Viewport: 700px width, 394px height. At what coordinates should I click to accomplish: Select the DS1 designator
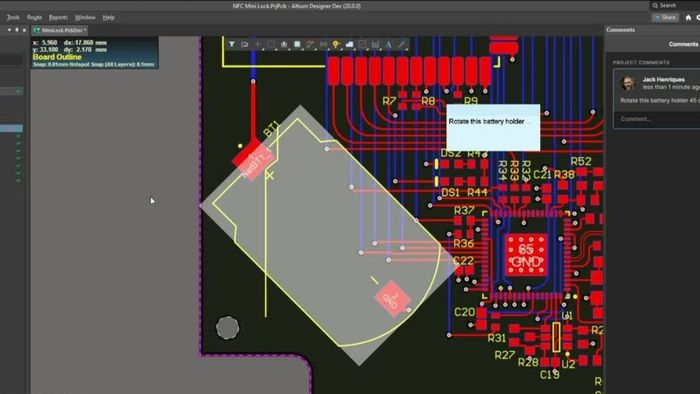[450, 193]
